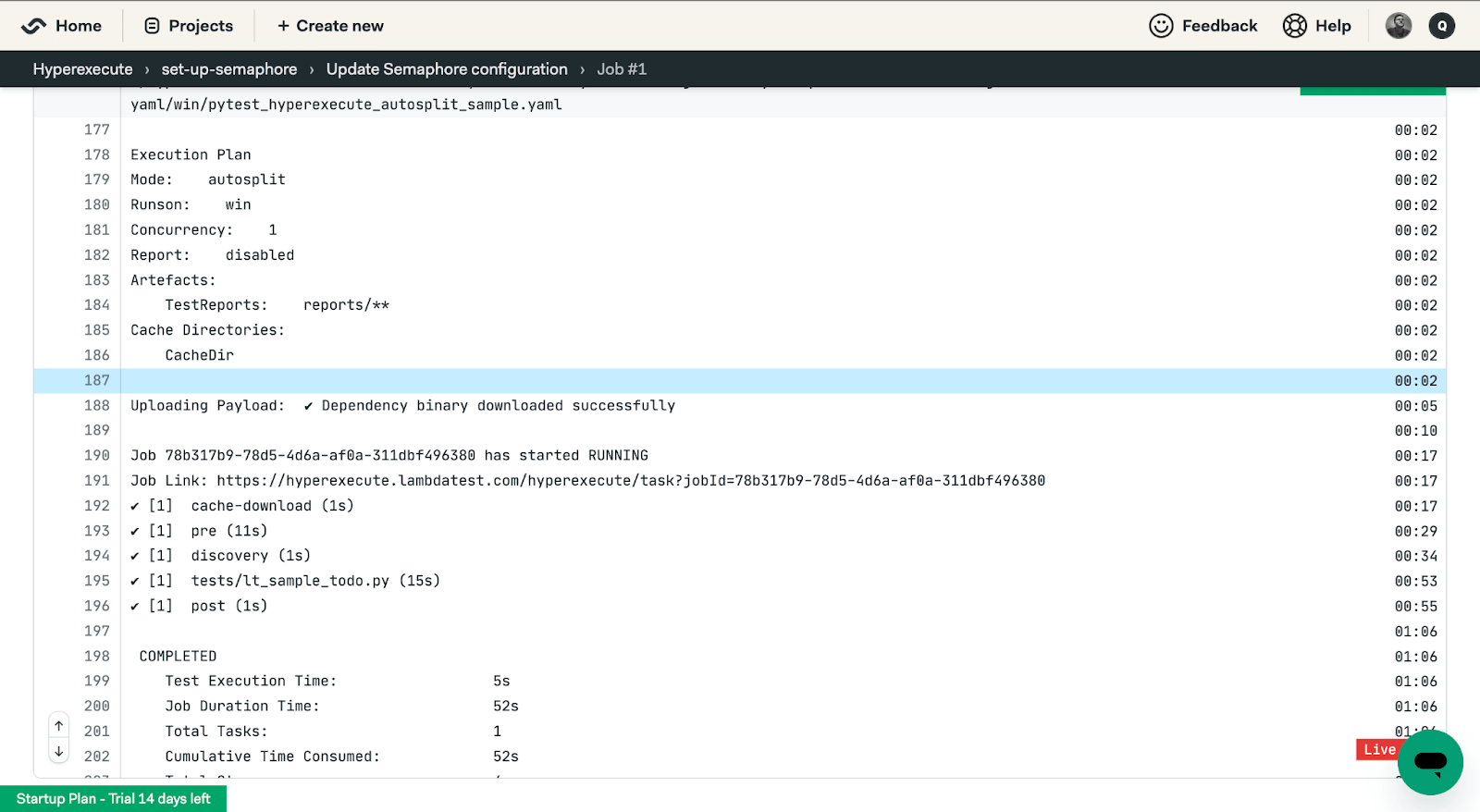Click 'Execution Plan' log text

click(x=191, y=154)
